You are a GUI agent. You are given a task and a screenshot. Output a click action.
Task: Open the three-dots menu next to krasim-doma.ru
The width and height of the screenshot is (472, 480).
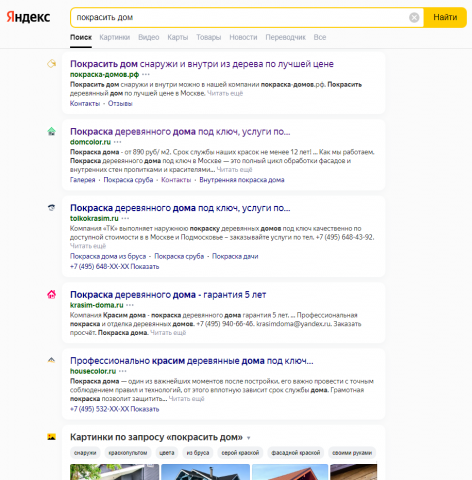tap(130, 305)
